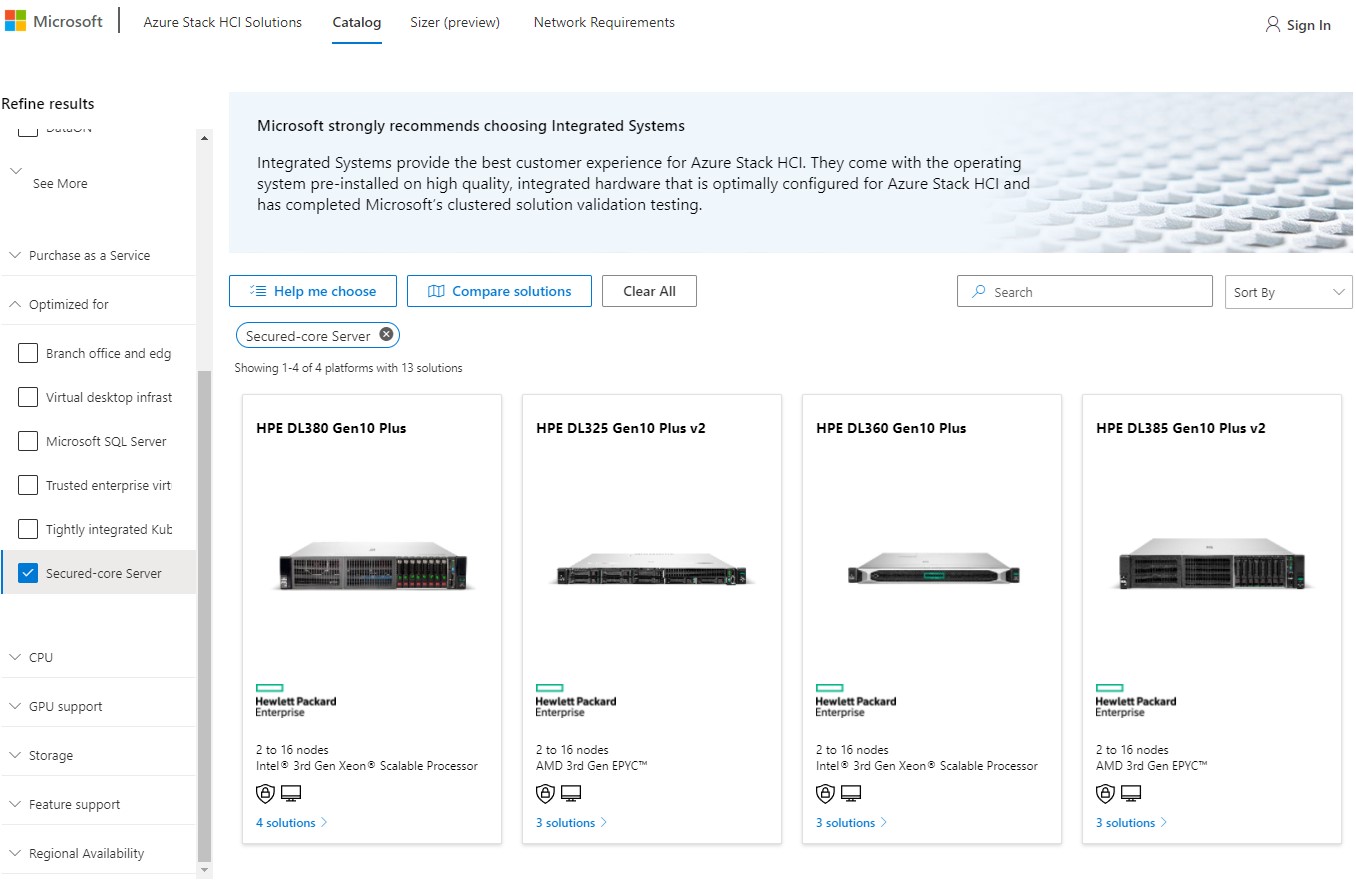Click the monitor icon on HPE DL385 card
The height and width of the screenshot is (884, 1356).
pos(1131,793)
